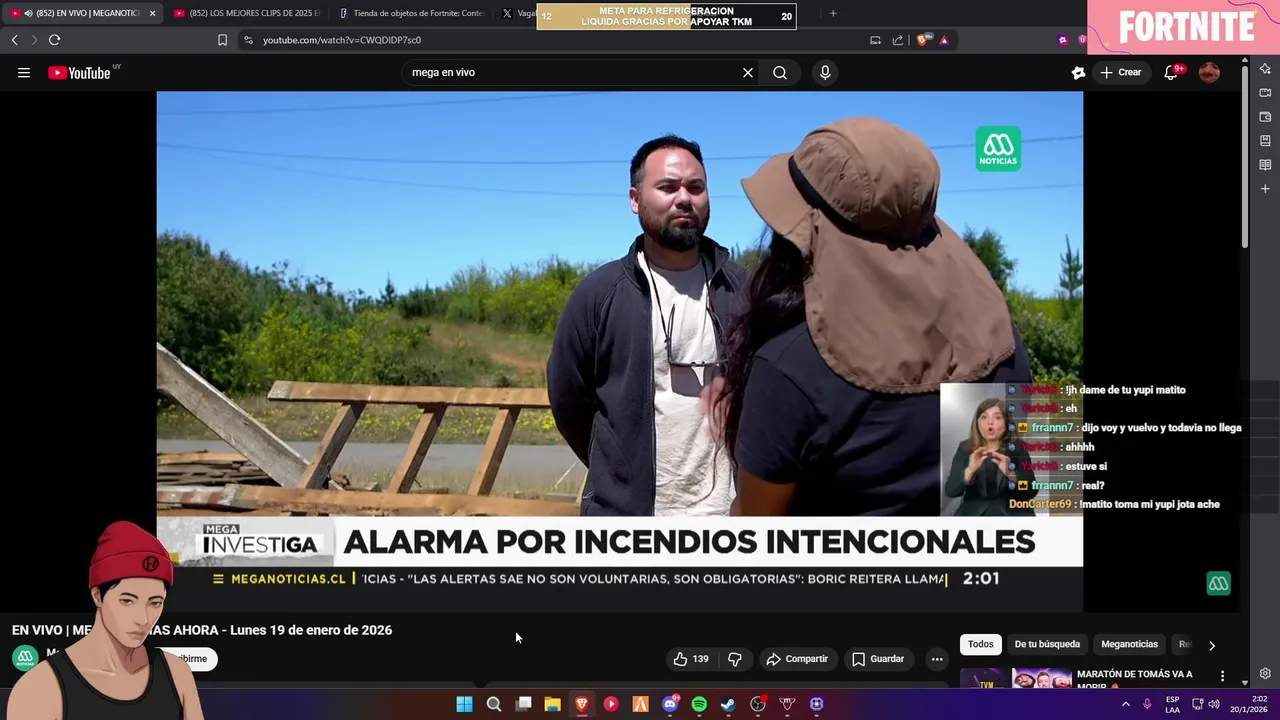The image size is (1280, 720).
Task: Open bookmarks panel in sidebar
Action: click(x=1265, y=141)
